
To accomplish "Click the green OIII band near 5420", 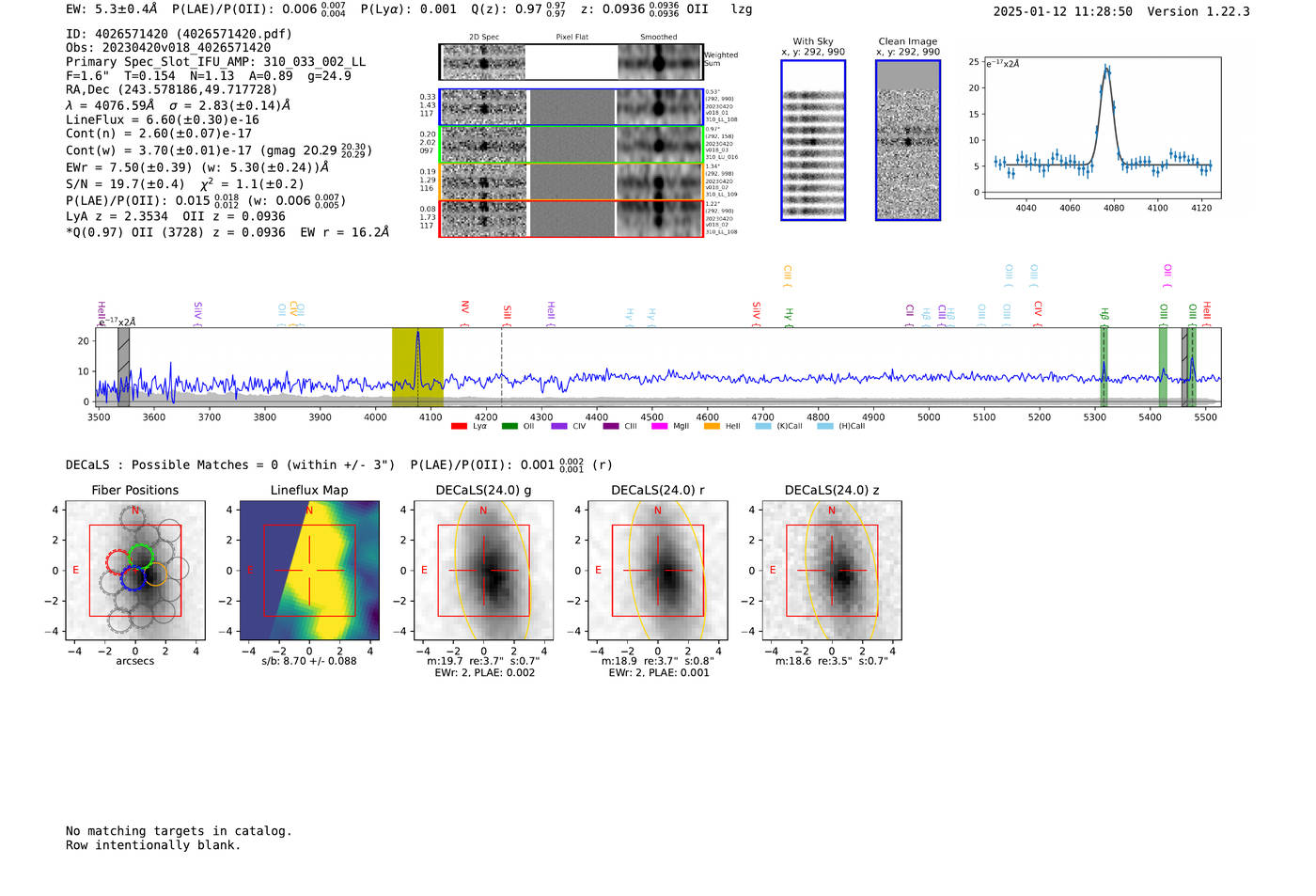I will (x=1163, y=367).
